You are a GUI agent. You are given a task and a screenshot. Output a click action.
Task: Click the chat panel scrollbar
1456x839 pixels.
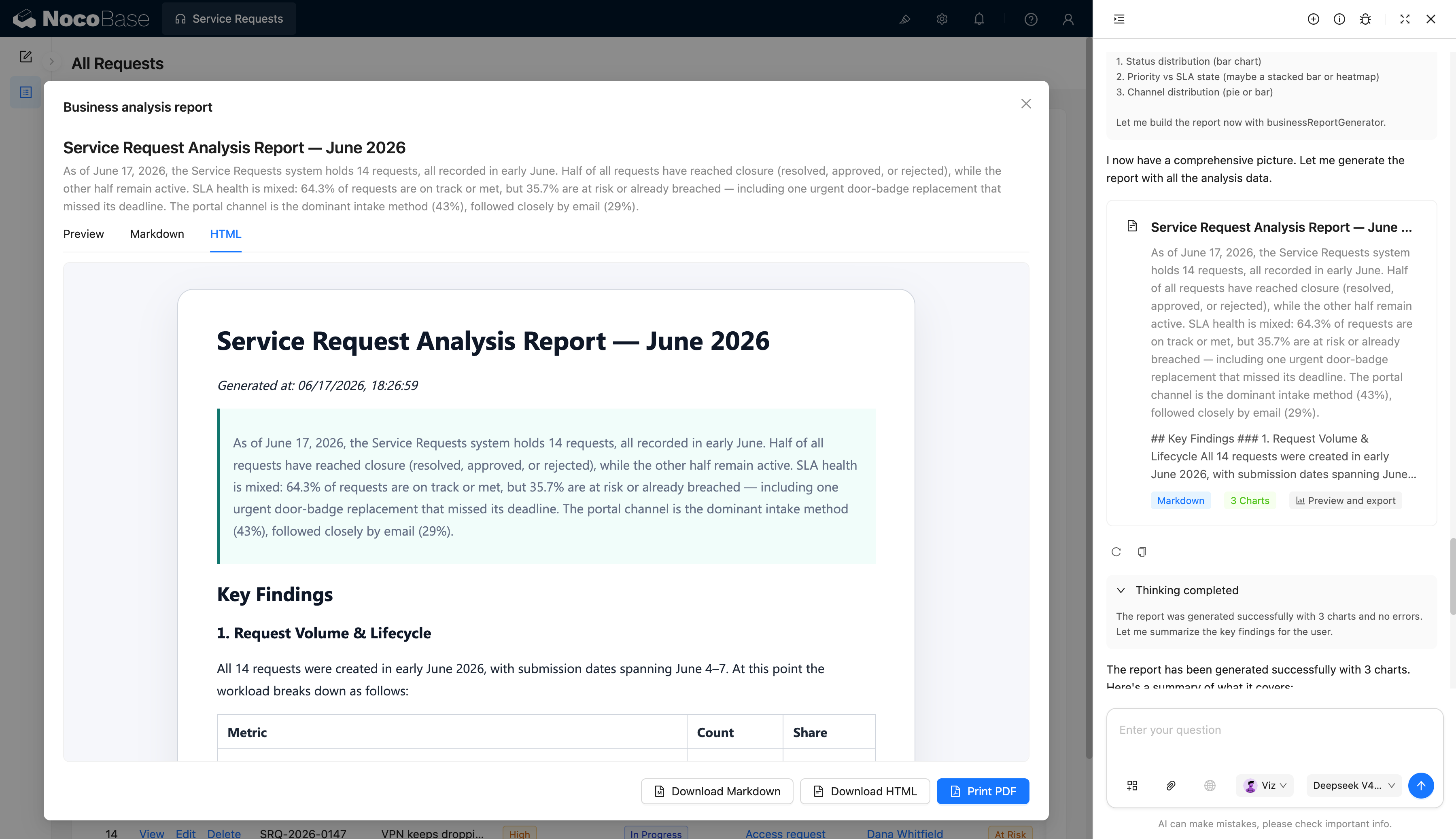point(1452,576)
